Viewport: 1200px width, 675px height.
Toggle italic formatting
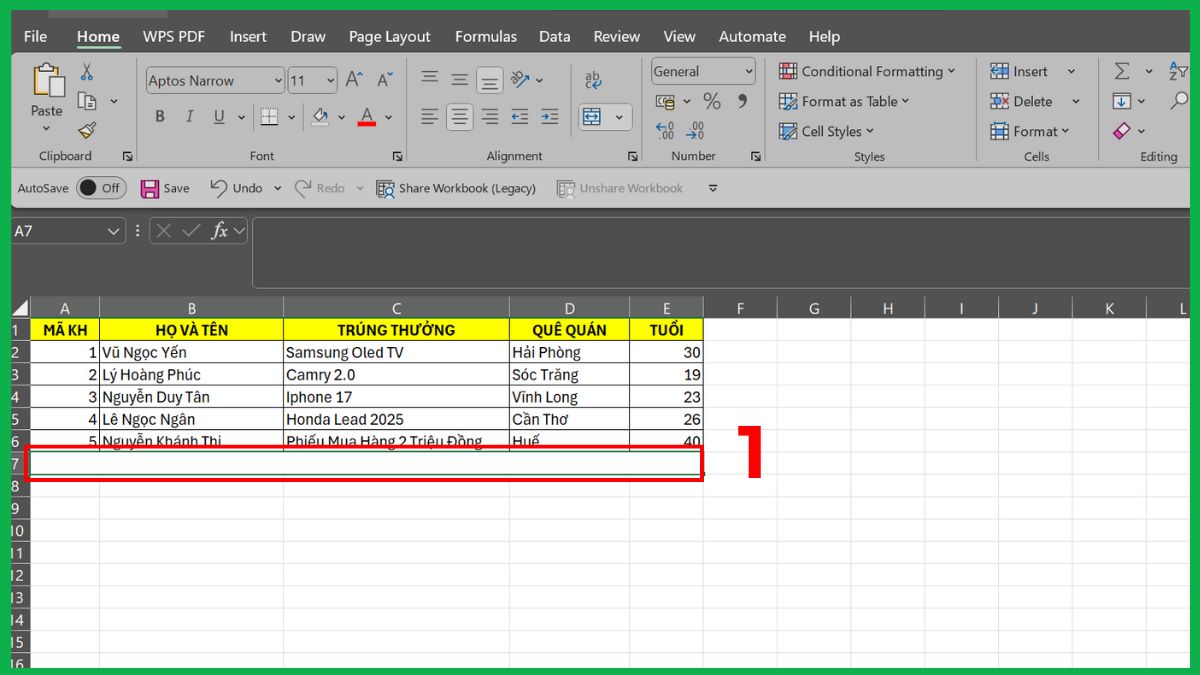tap(189, 116)
